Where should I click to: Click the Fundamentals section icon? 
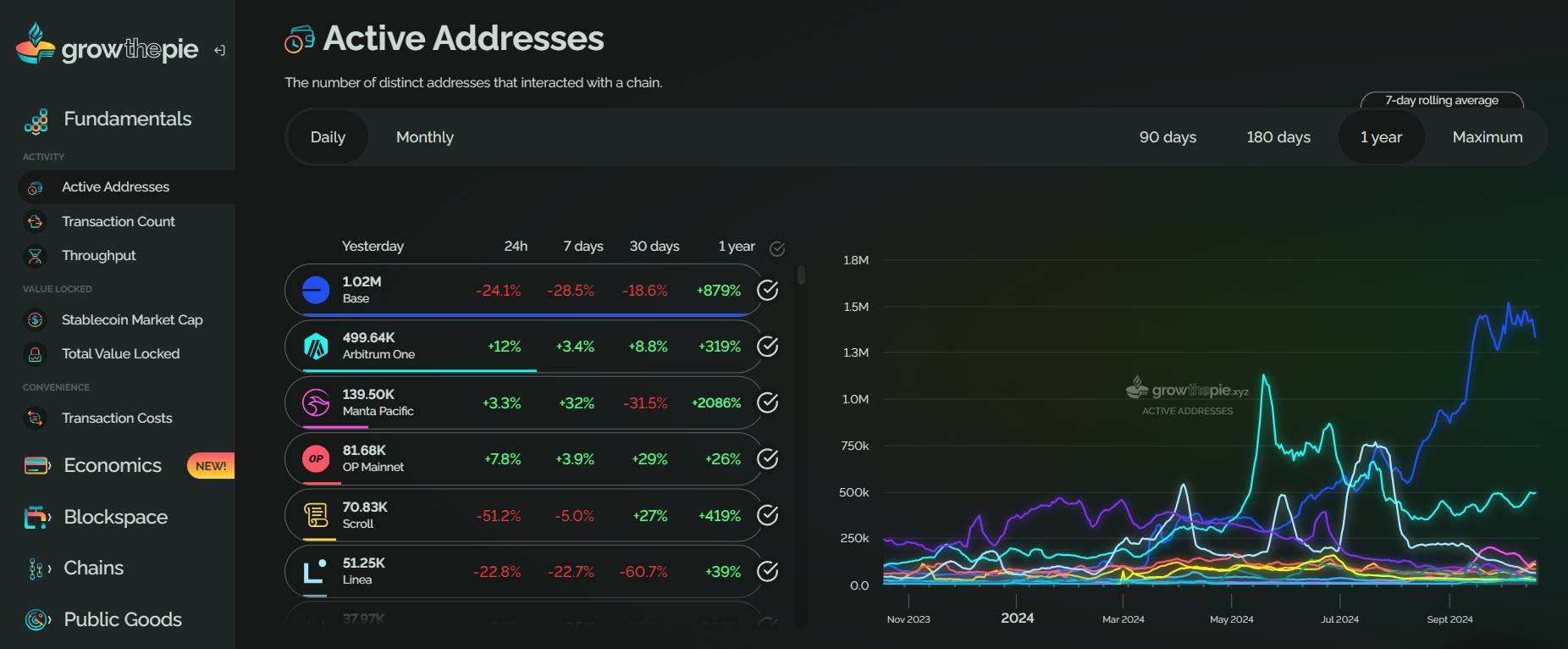36,121
